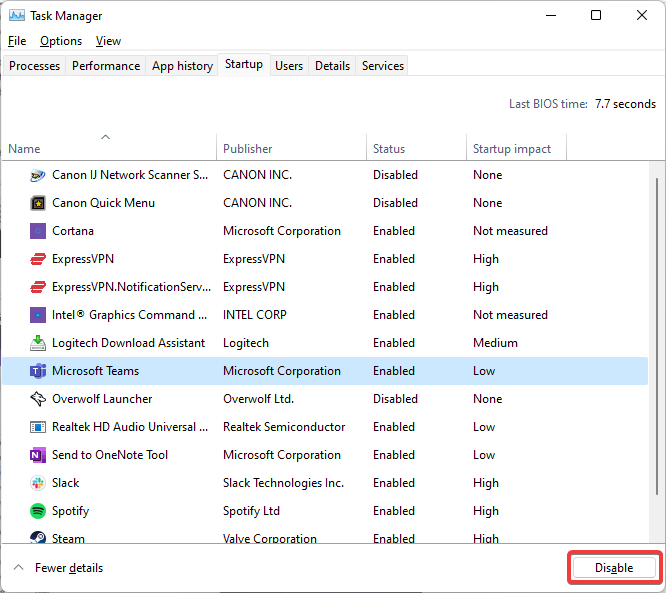Select the Spotify icon in list

(x=38, y=511)
